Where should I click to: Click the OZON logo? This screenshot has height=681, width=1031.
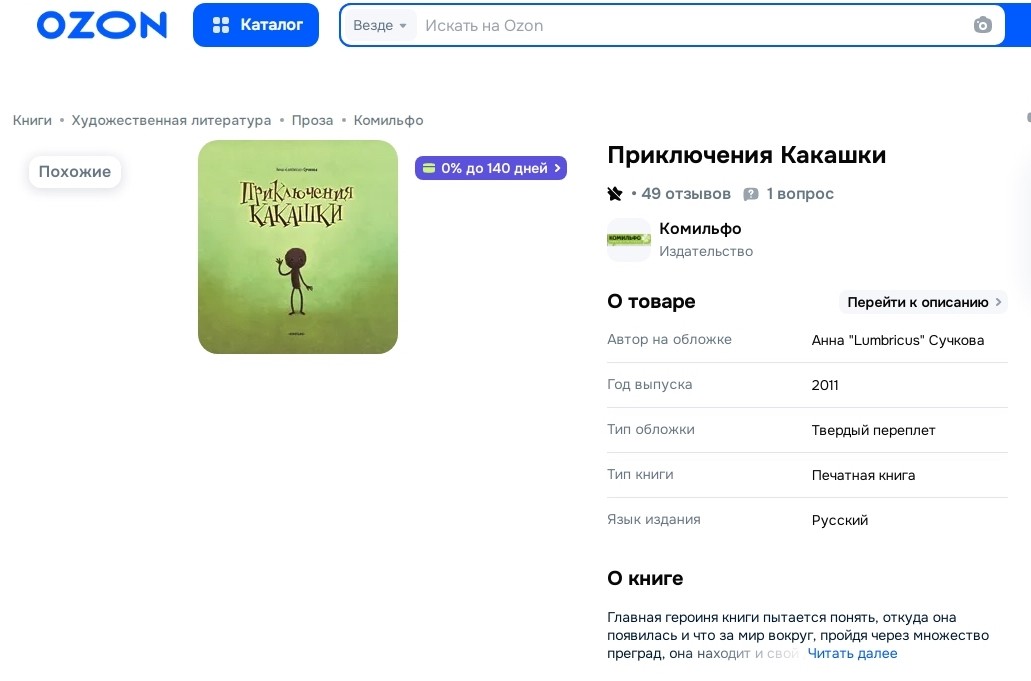[x=102, y=25]
